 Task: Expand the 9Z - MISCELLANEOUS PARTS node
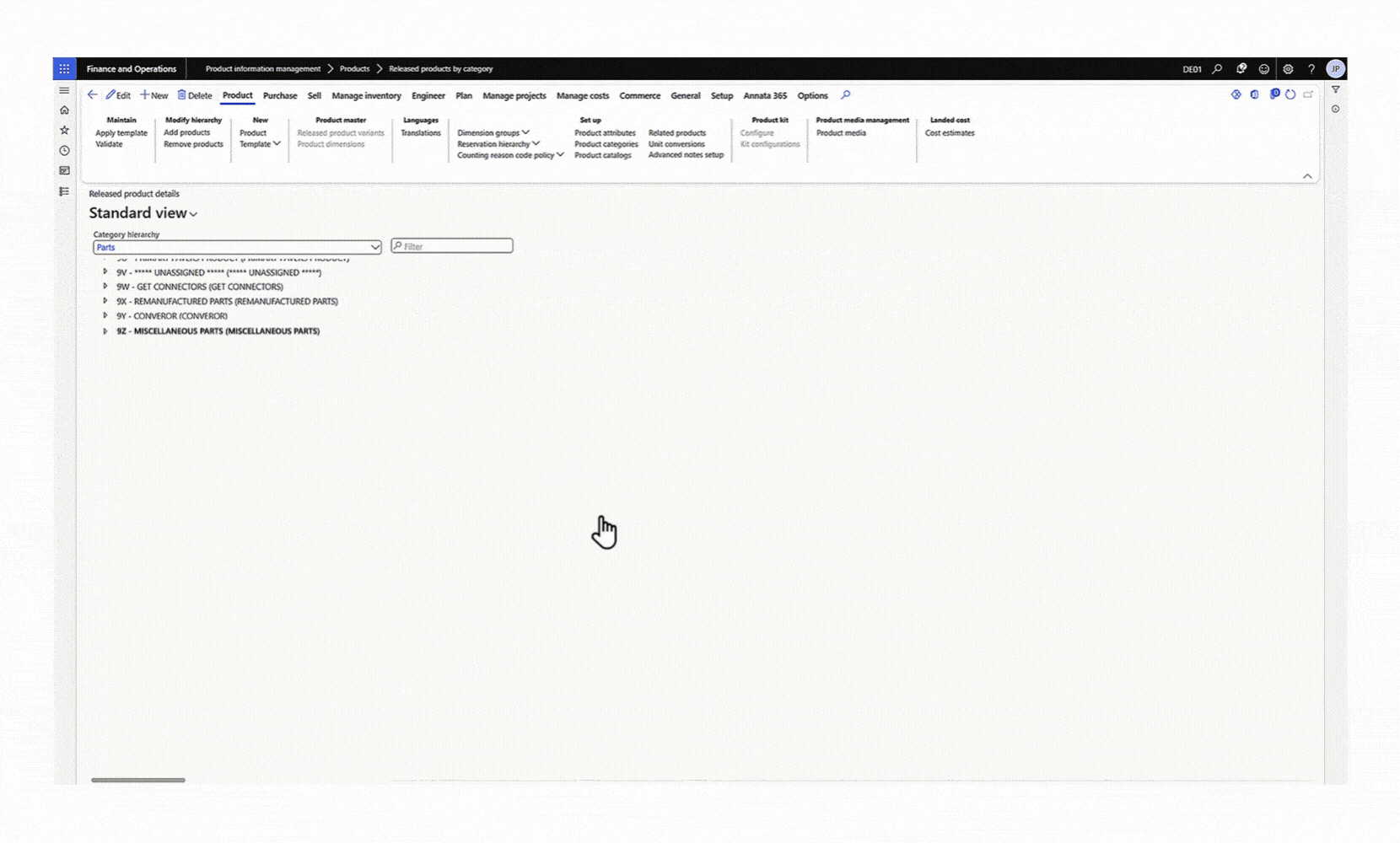105,331
